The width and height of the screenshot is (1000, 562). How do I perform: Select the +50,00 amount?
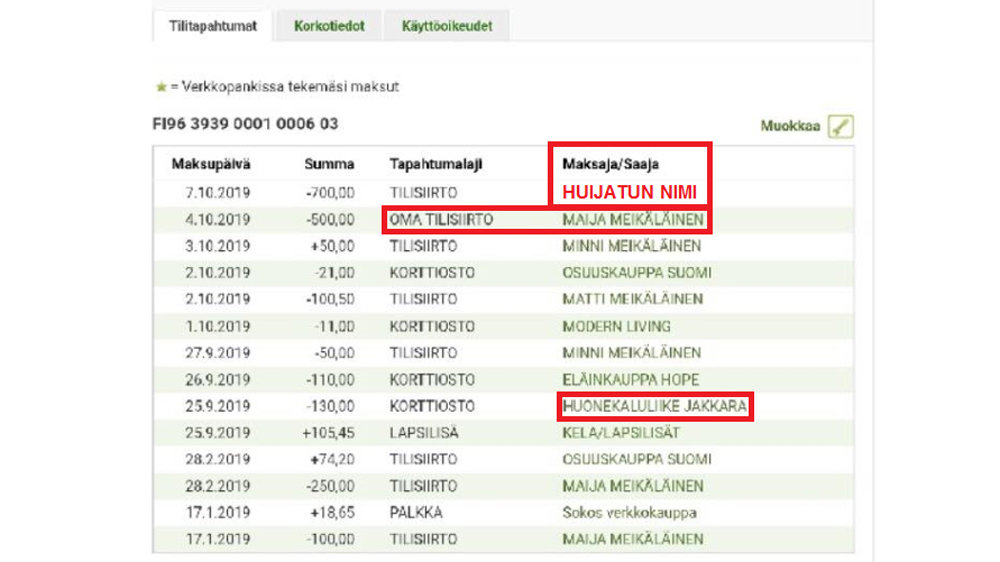click(x=332, y=246)
